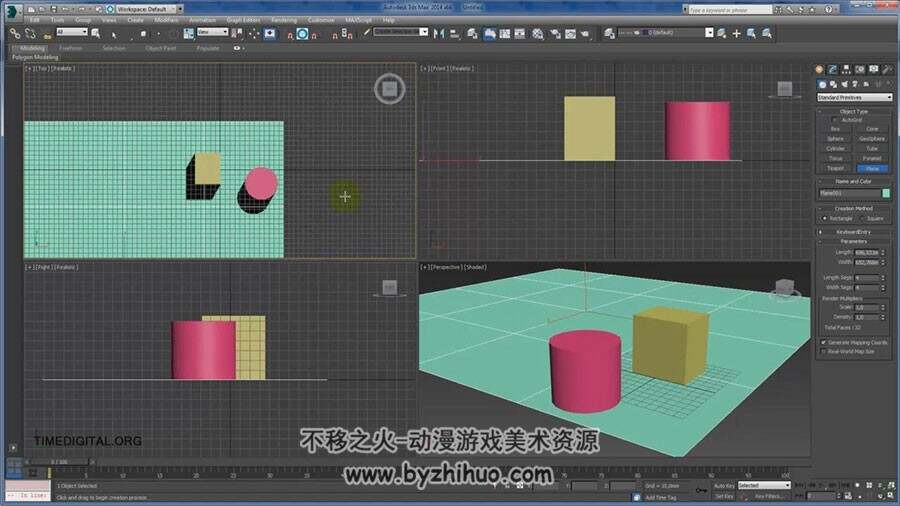Click the Help question mark icon

pos(828,9)
